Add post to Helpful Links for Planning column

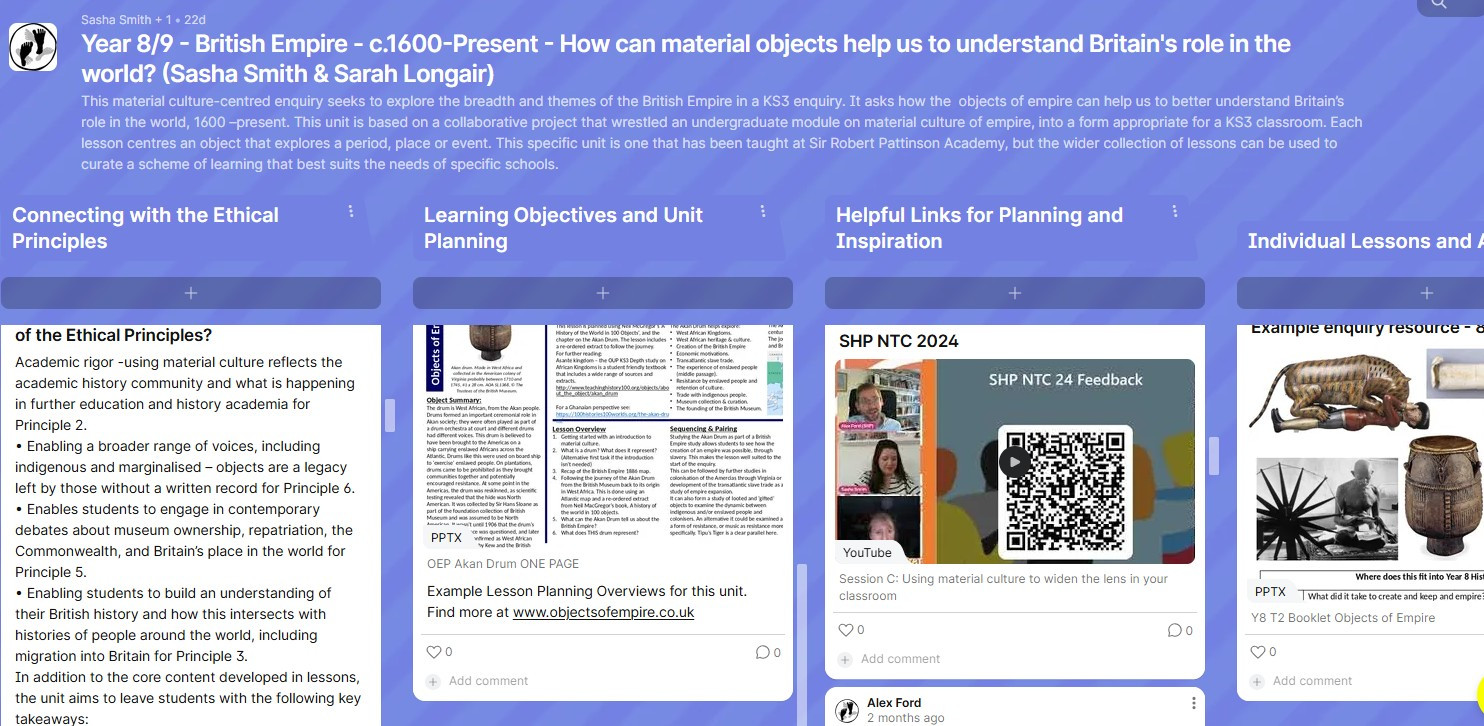click(x=1015, y=293)
